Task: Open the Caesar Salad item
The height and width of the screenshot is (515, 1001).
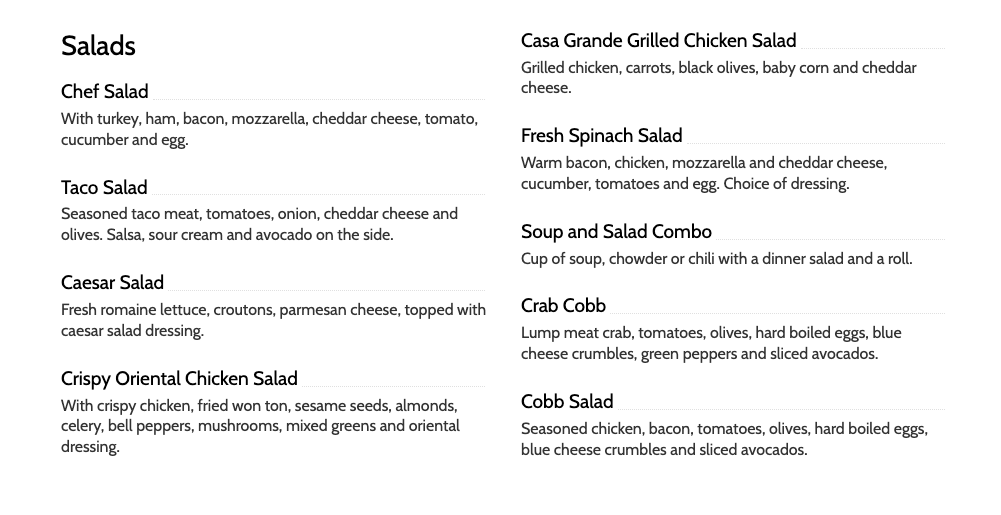Action: [112, 283]
